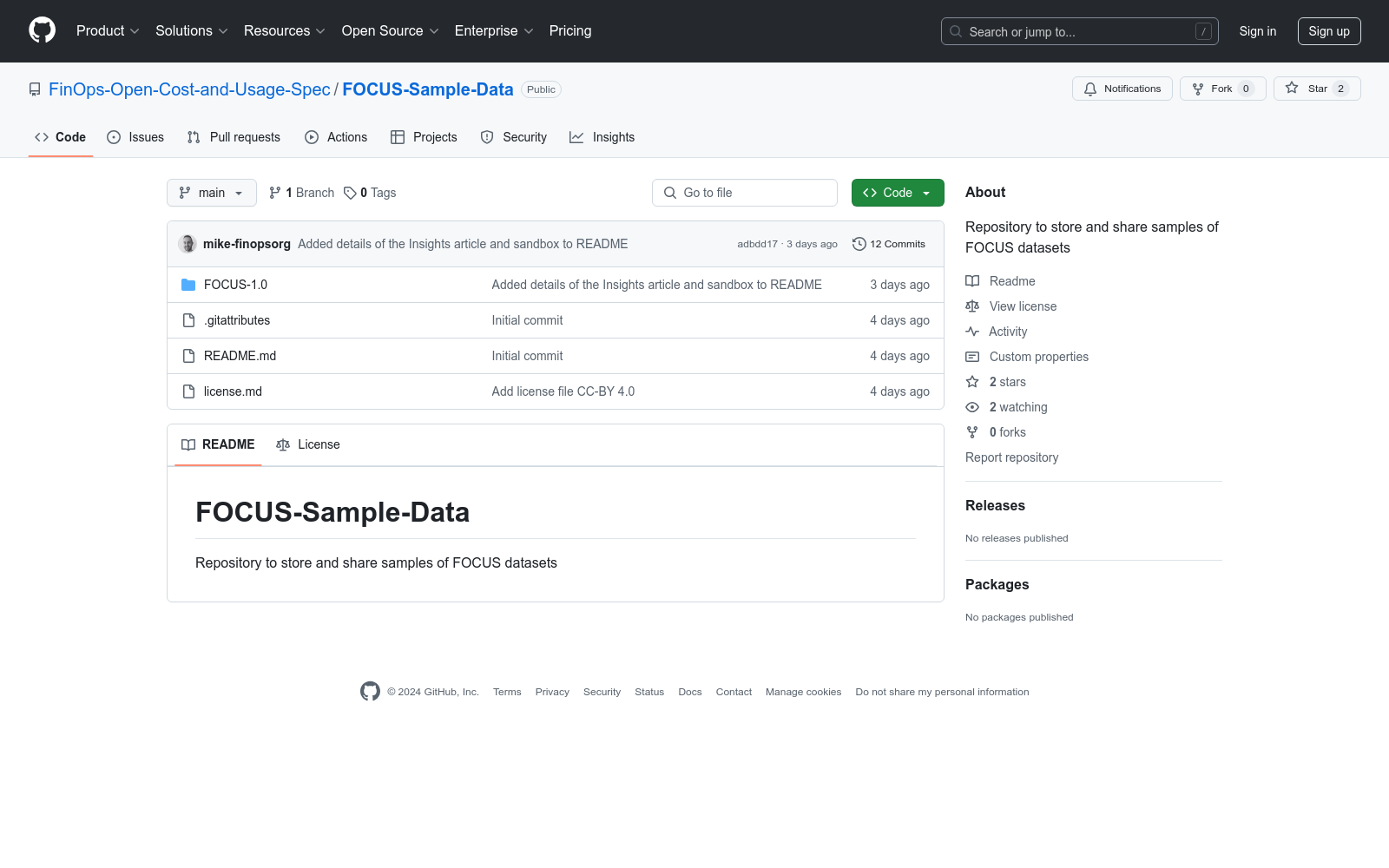Star the FOCUS-Sample-Data repository

[1317, 89]
